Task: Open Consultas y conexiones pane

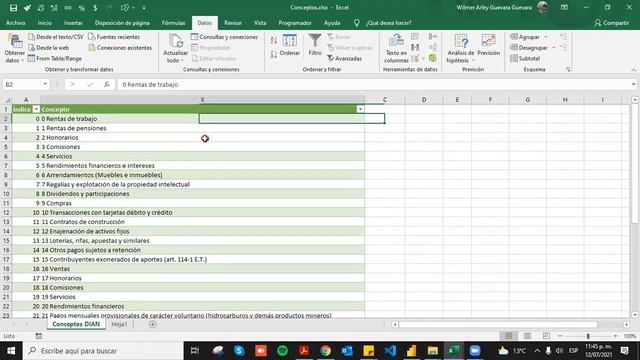Action: pos(224,37)
